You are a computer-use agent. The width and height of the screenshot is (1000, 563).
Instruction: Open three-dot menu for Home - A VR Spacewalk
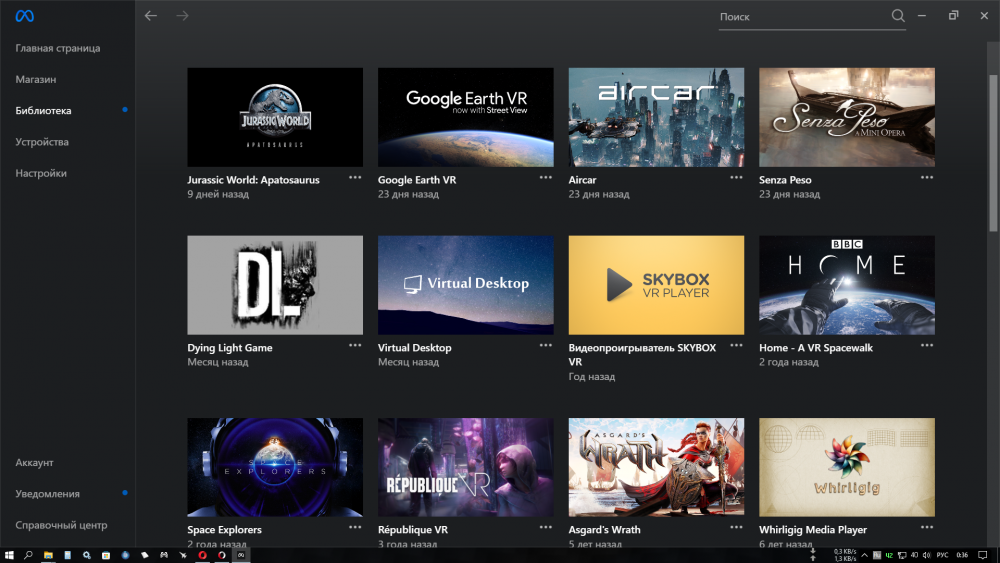[927, 346]
